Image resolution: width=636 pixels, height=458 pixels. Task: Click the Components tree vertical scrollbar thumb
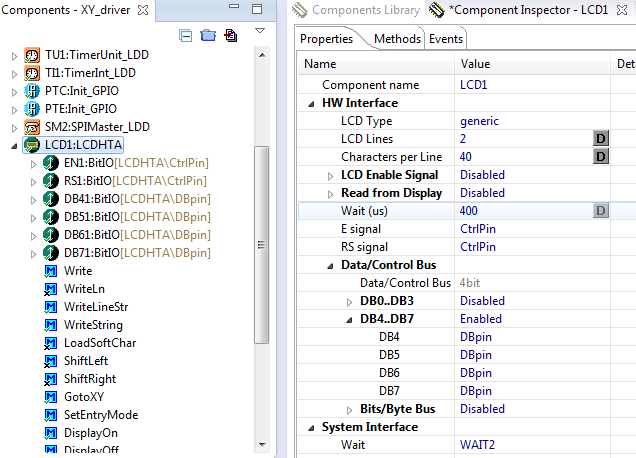[x=261, y=245]
